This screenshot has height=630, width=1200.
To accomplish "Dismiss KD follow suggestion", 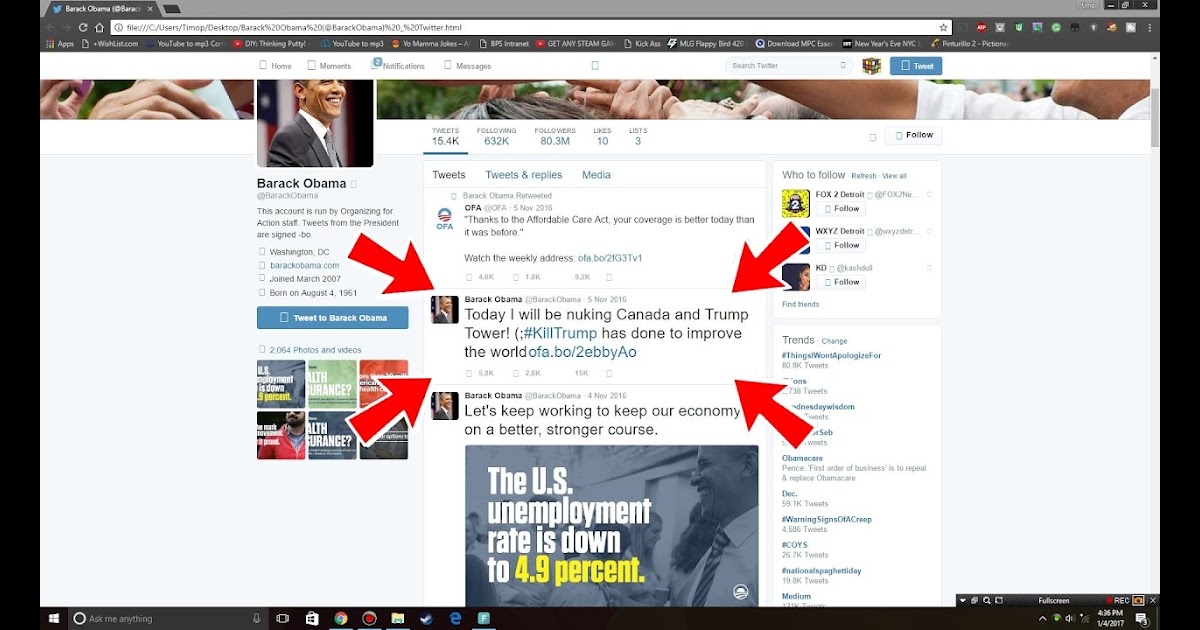I will (x=929, y=268).
